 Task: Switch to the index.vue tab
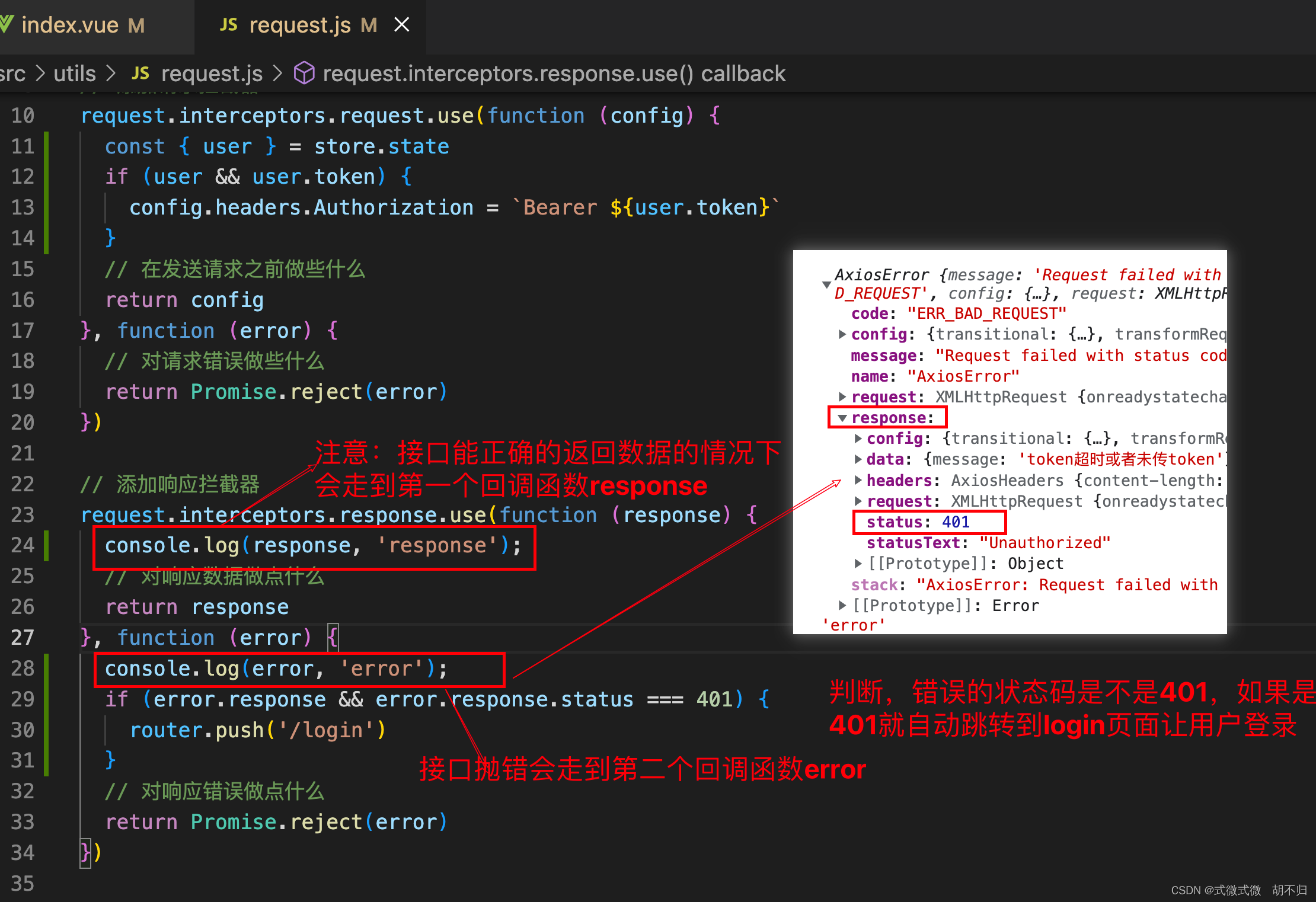click(x=70, y=25)
